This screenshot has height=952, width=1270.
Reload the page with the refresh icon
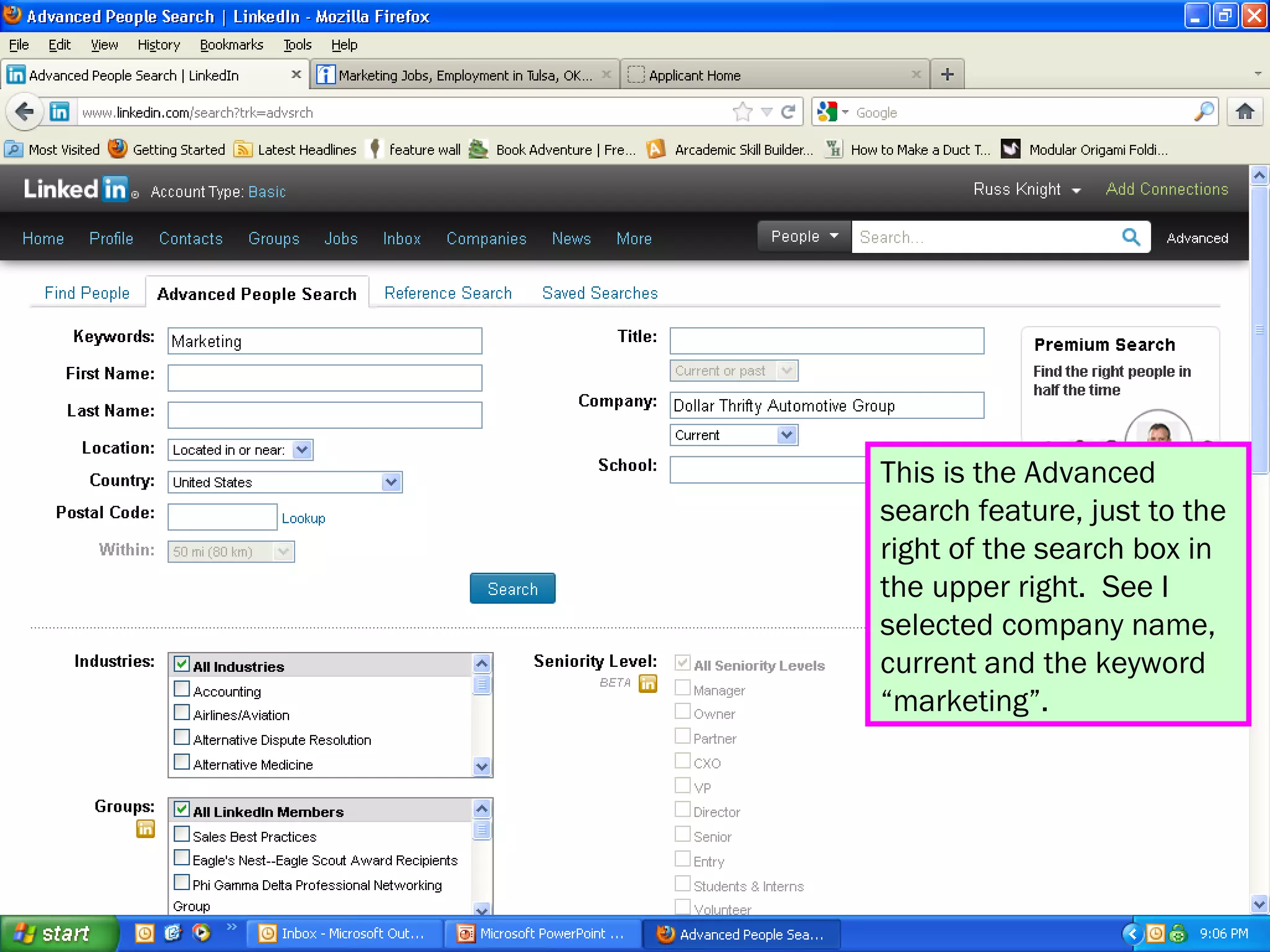[x=788, y=112]
